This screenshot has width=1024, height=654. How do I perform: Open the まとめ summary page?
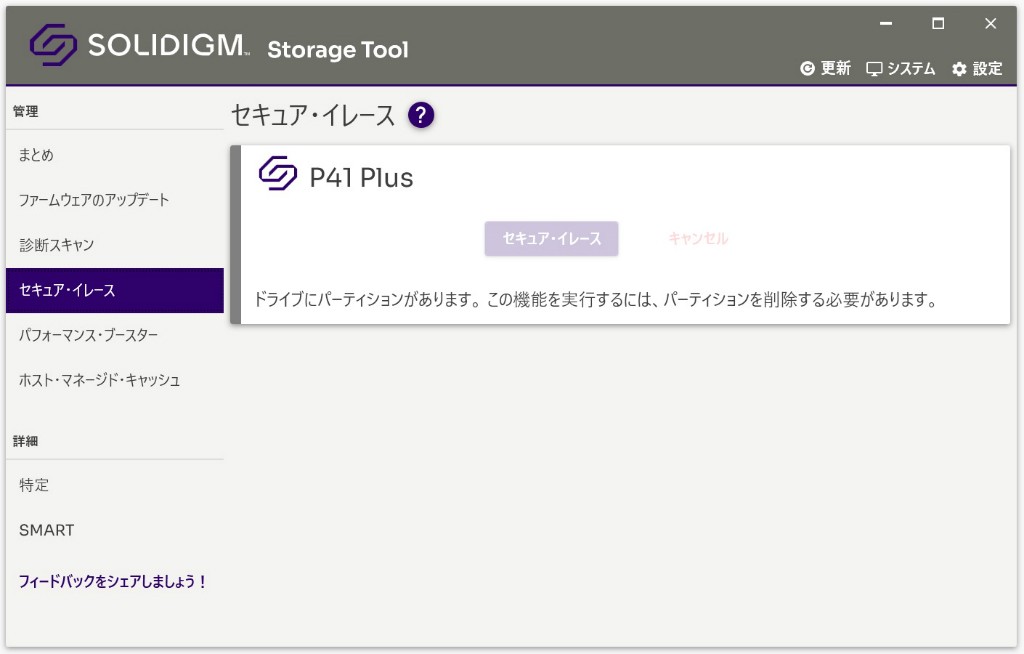[37, 155]
